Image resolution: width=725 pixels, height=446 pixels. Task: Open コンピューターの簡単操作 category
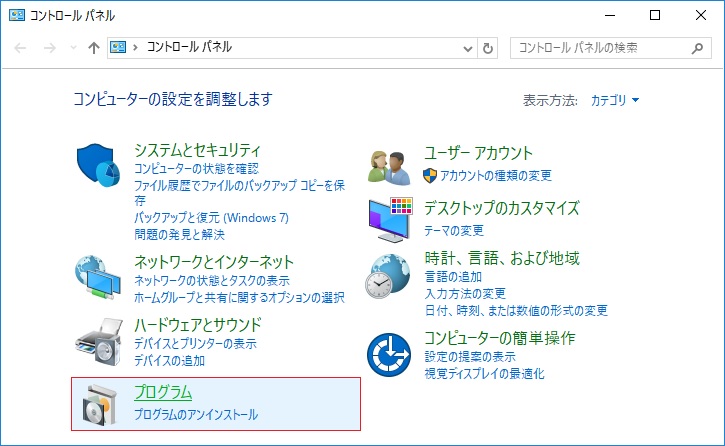500,338
